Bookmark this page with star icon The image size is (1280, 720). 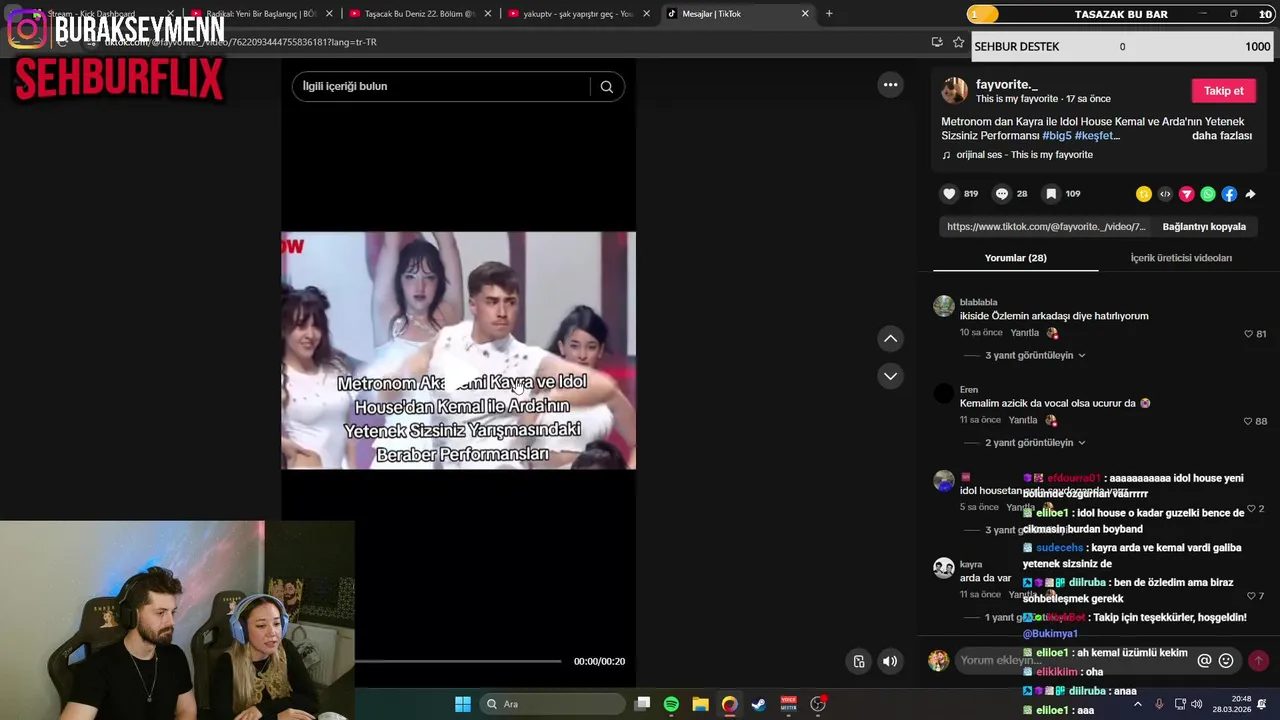tap(958, 42)
